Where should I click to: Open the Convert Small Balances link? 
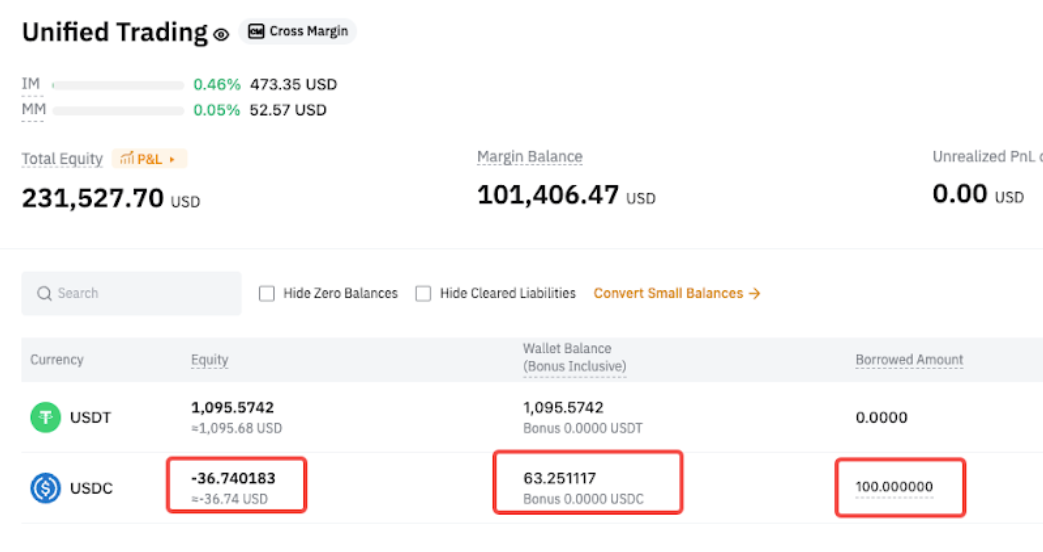[x=668, y=294]
